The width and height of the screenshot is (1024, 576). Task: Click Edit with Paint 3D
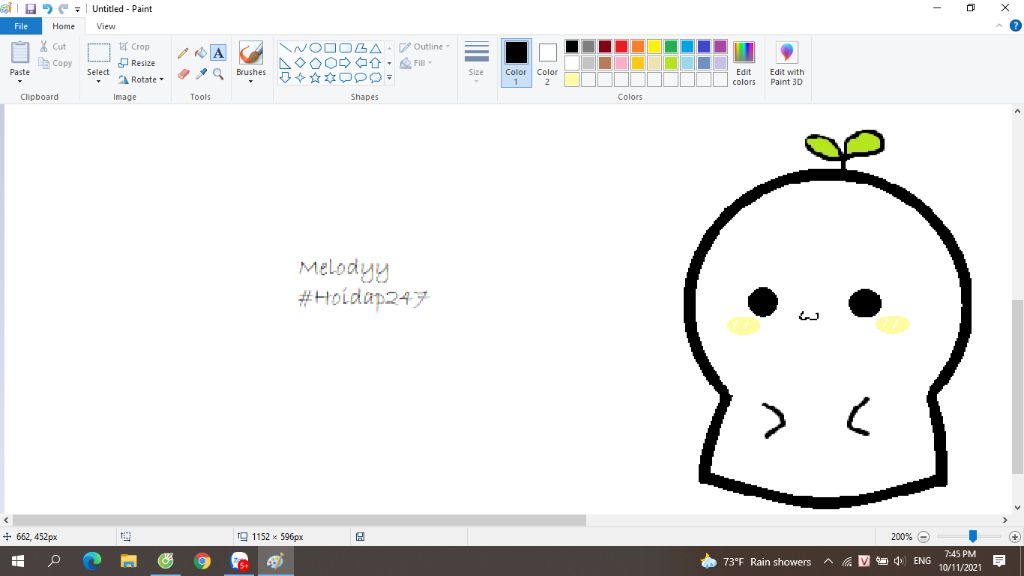(787, 63)
